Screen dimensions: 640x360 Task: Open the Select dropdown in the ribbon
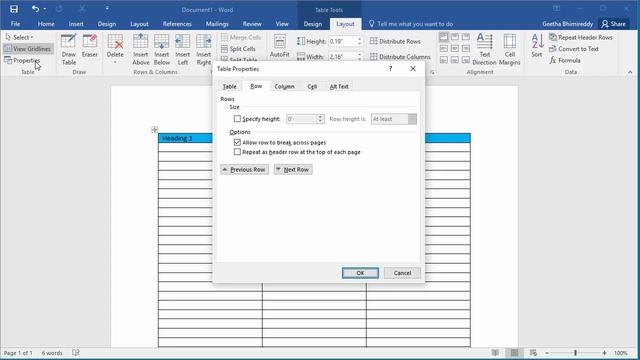(x=20, y=37)
